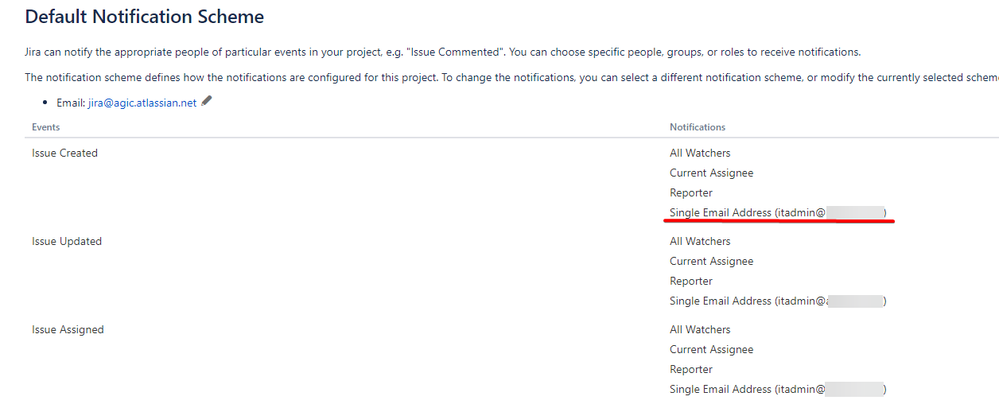
Task: Click All Watchers under Issue Created
Action: click(700, 153)
